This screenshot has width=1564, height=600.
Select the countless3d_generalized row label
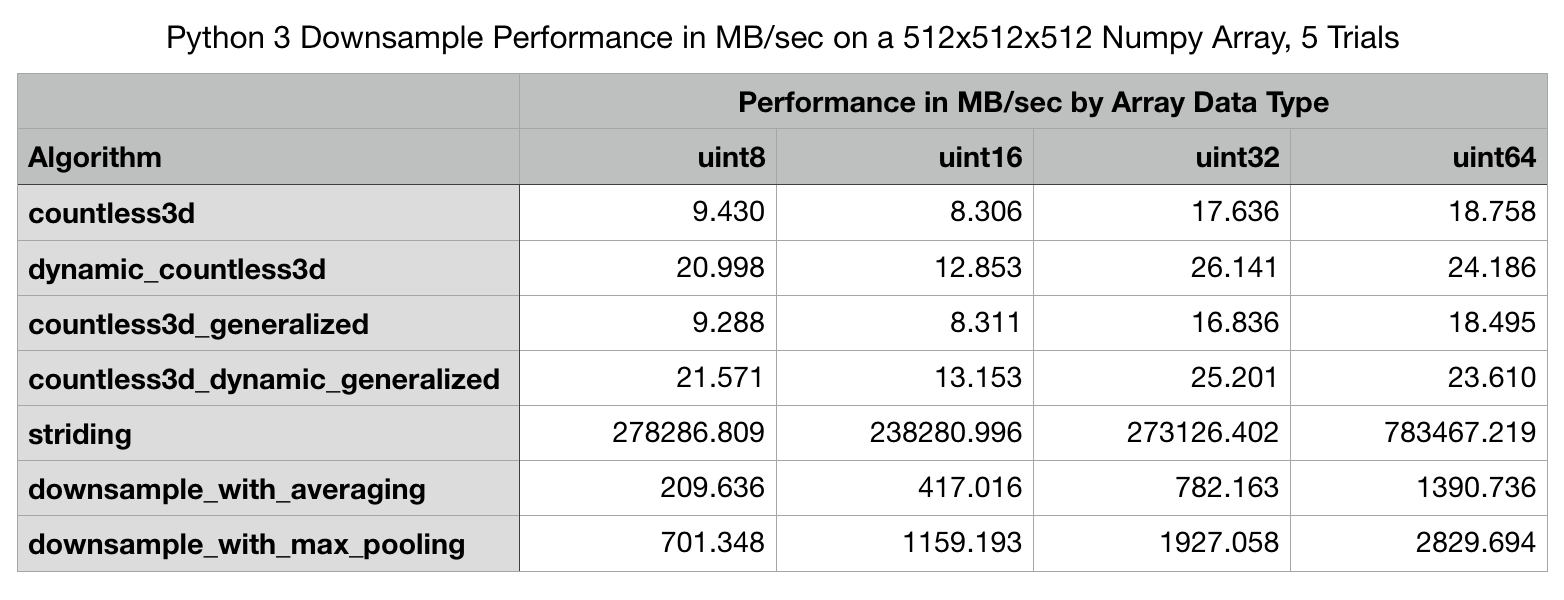(198, 324)
